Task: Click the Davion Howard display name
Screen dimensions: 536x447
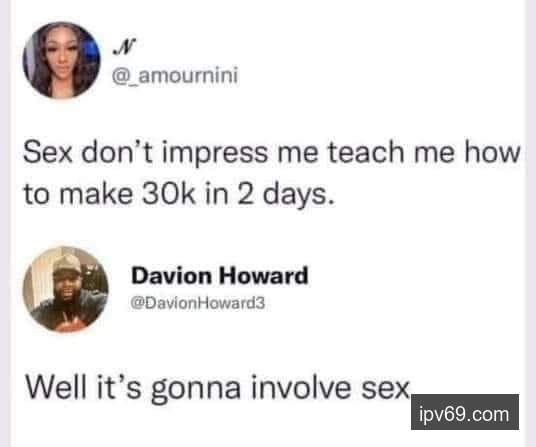Action: 220,276
